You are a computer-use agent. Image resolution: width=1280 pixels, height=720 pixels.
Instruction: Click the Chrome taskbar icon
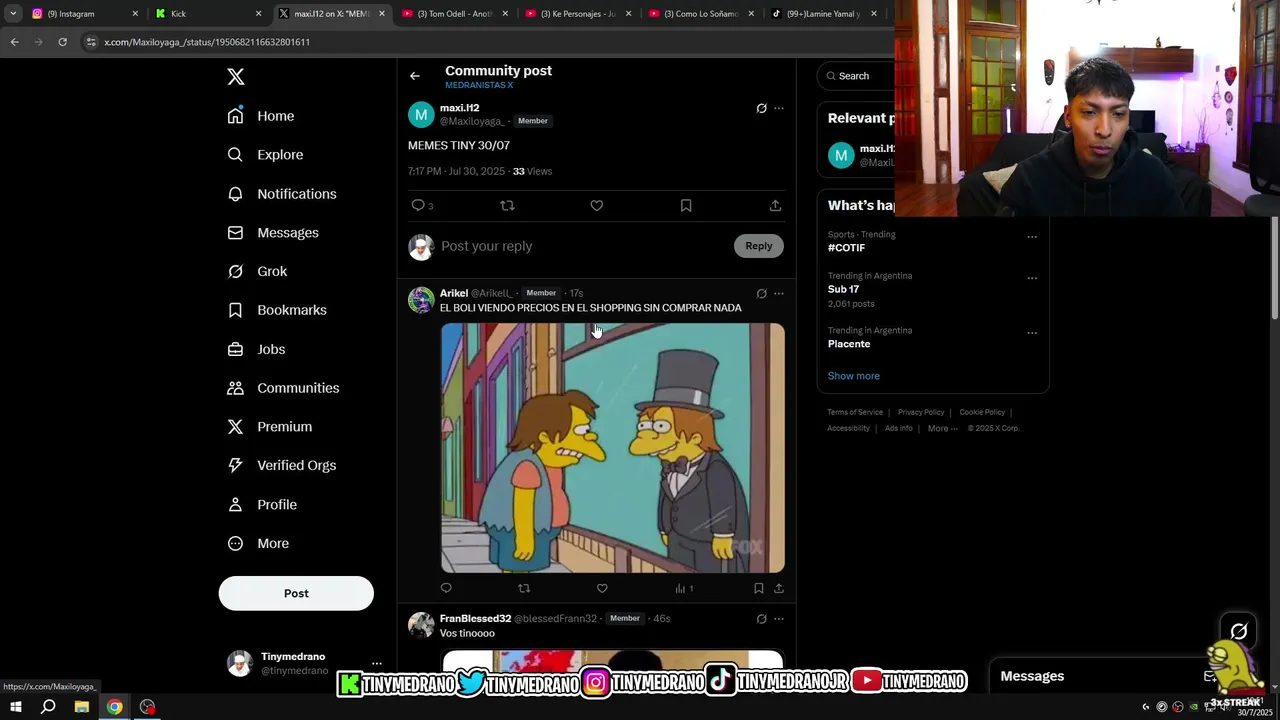pos(115,707)
